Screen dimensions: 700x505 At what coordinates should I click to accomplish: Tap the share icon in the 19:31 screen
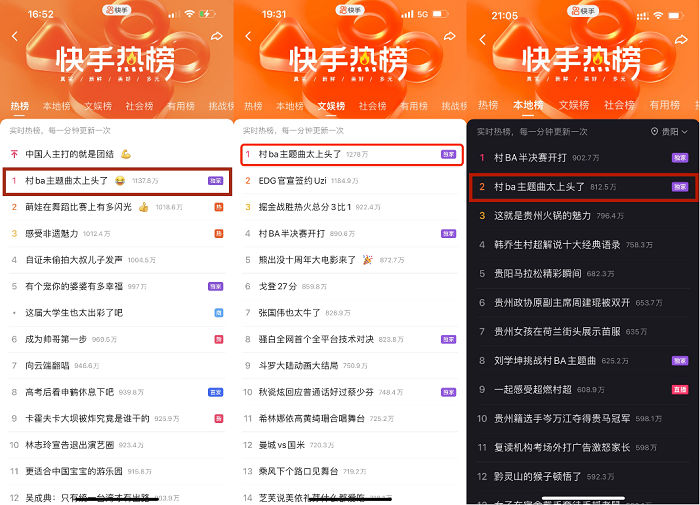click(x=450, y=37)
